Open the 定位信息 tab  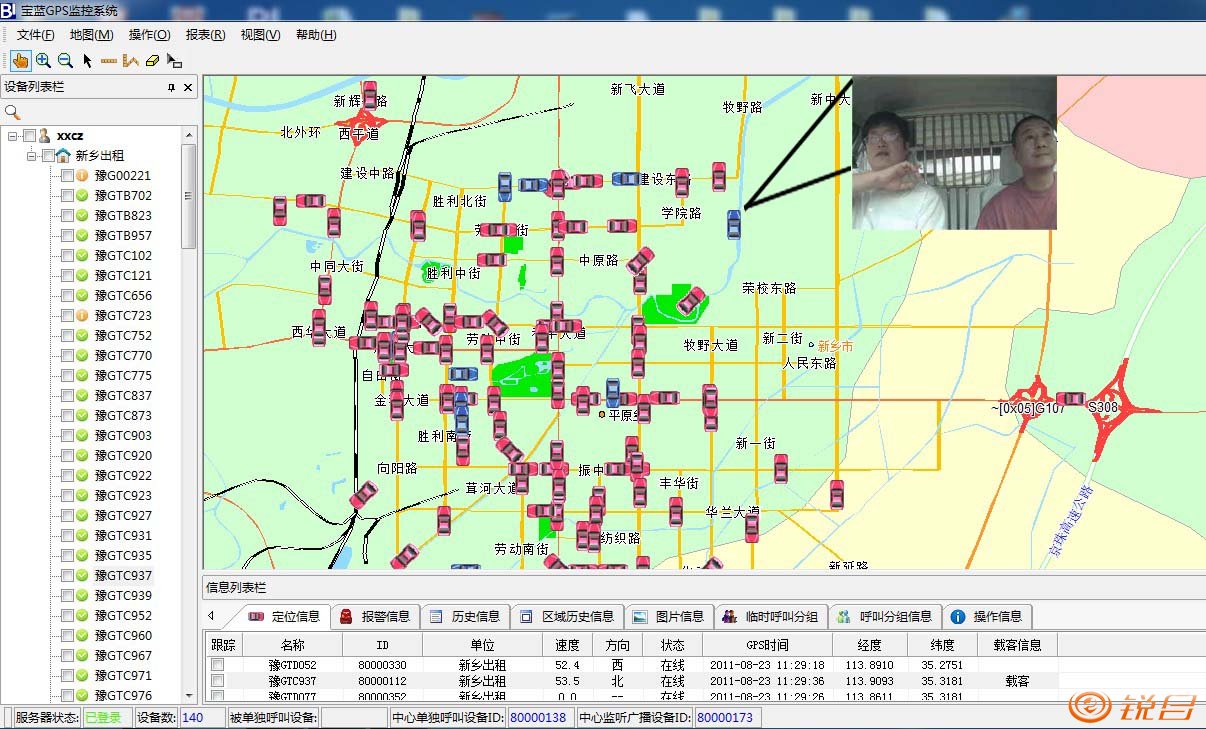[x=285, y=616]
